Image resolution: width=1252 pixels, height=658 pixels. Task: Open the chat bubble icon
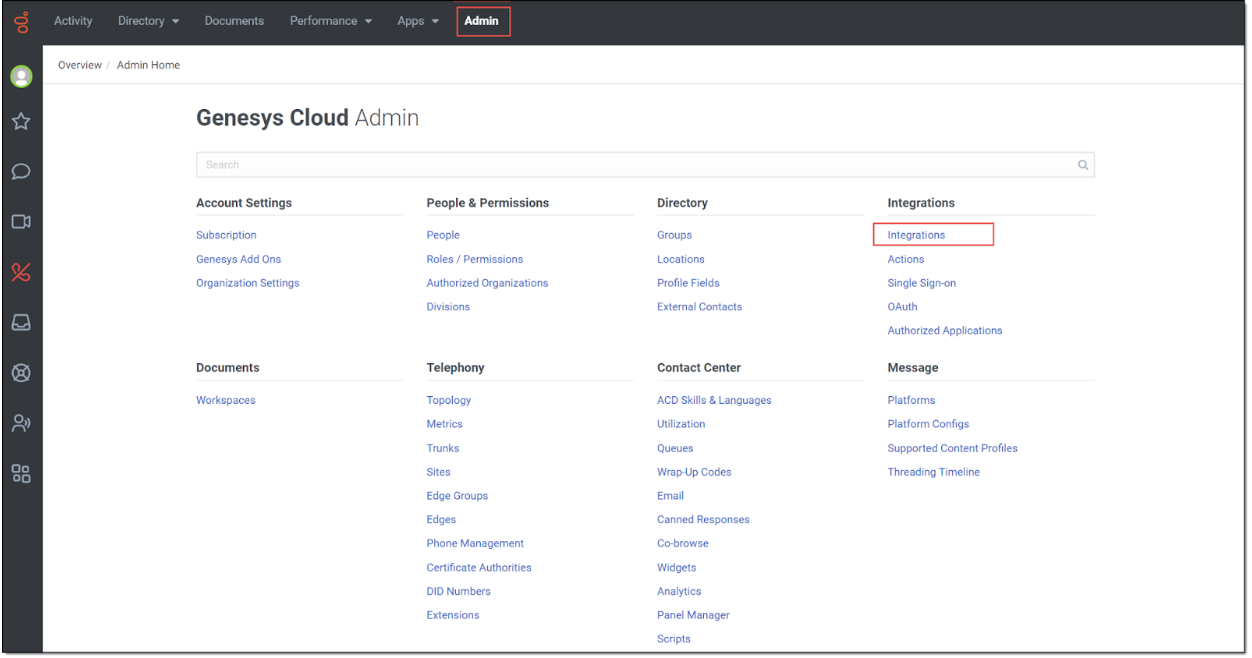point(21,171)
